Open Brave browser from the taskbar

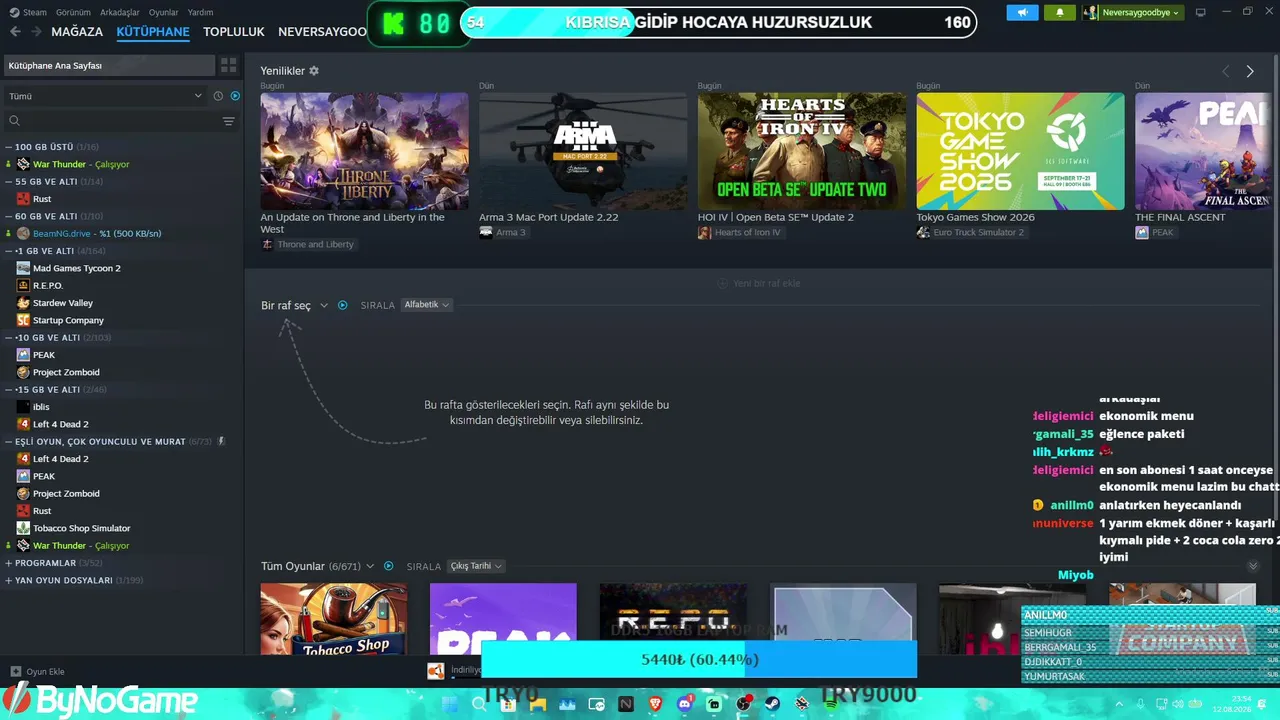tap(655, 704)
